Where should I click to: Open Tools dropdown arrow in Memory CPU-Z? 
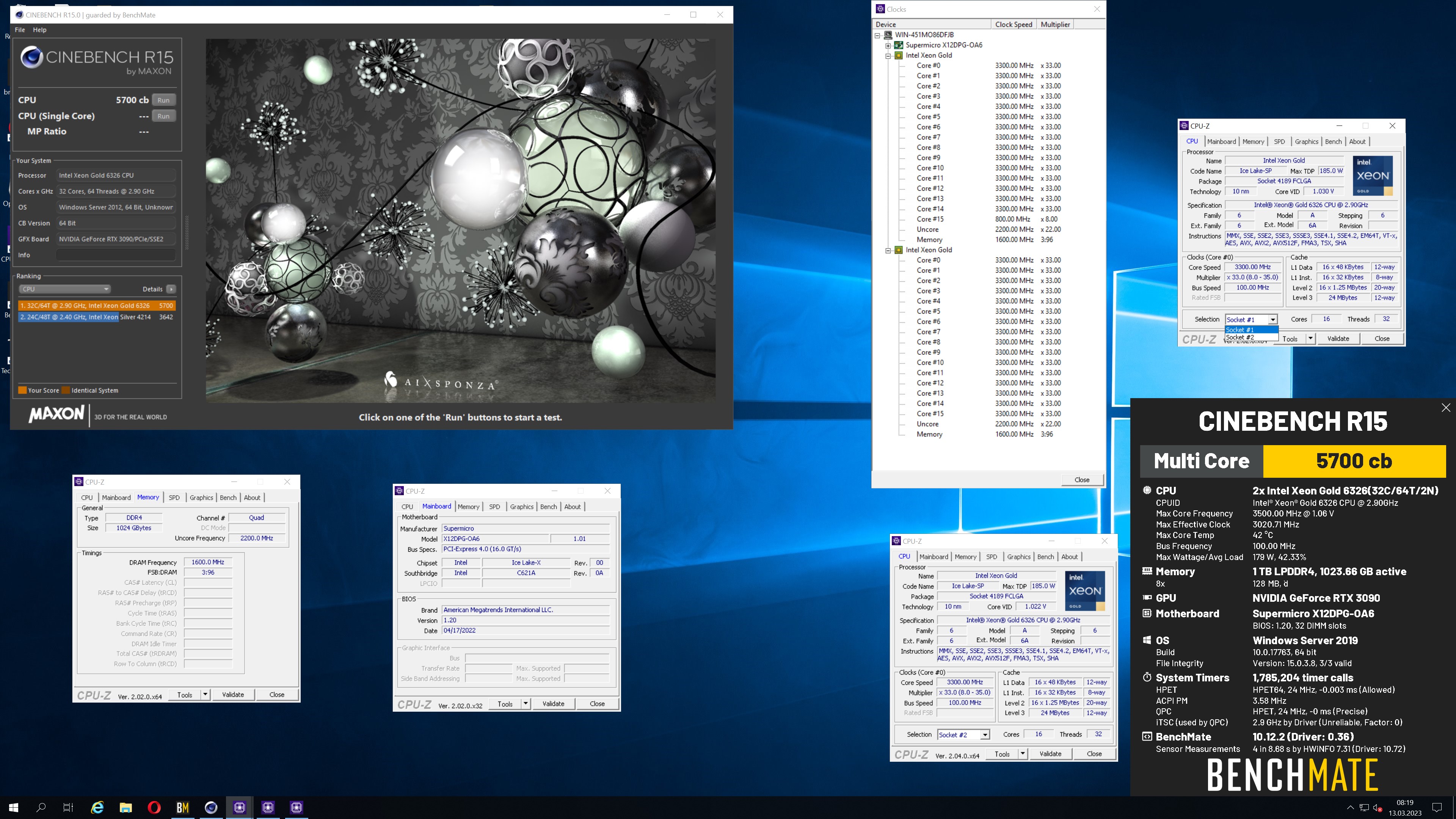(x=205, y=695)
